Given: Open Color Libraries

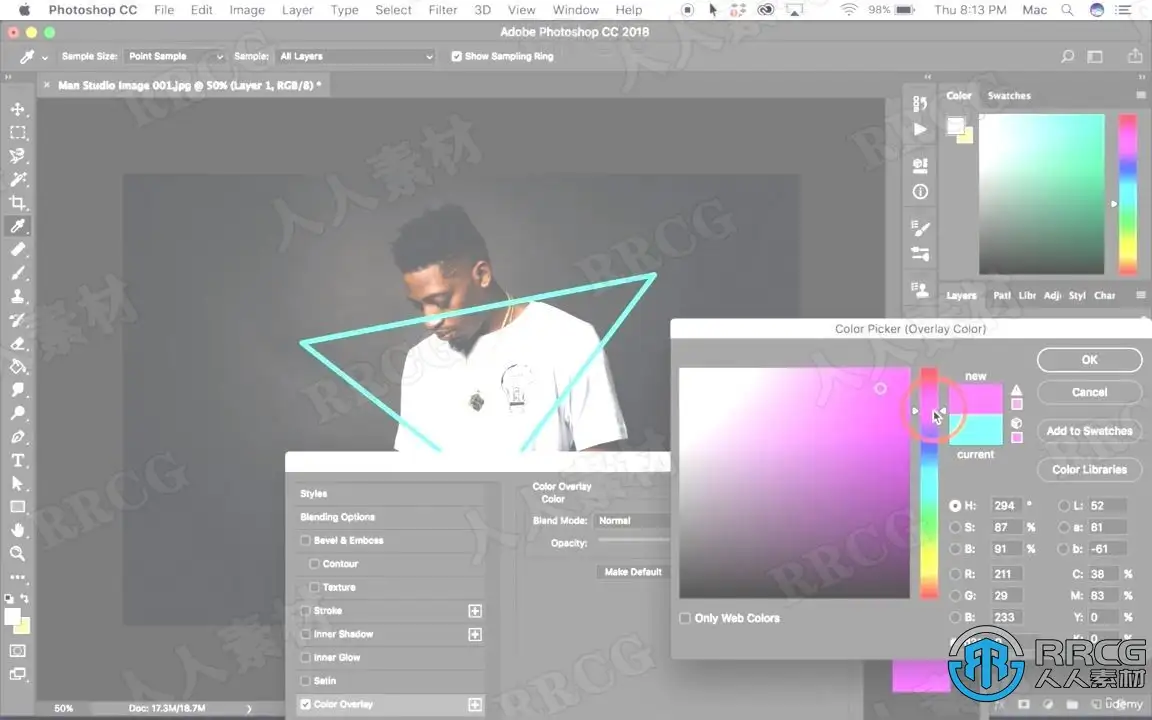Looking at the screenshot, I should [x=1090, y=469].
